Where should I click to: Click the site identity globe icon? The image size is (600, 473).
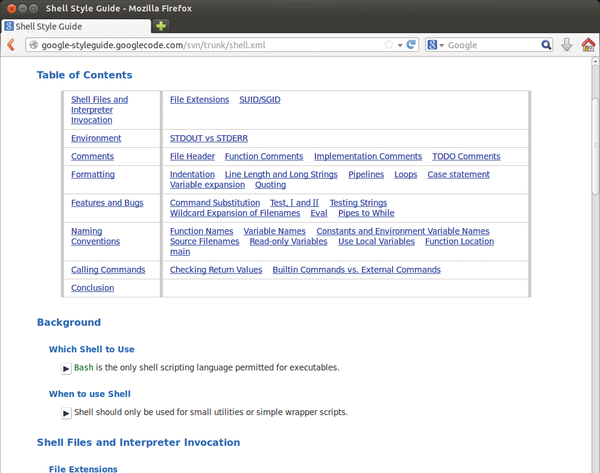(x=34, y=45)
